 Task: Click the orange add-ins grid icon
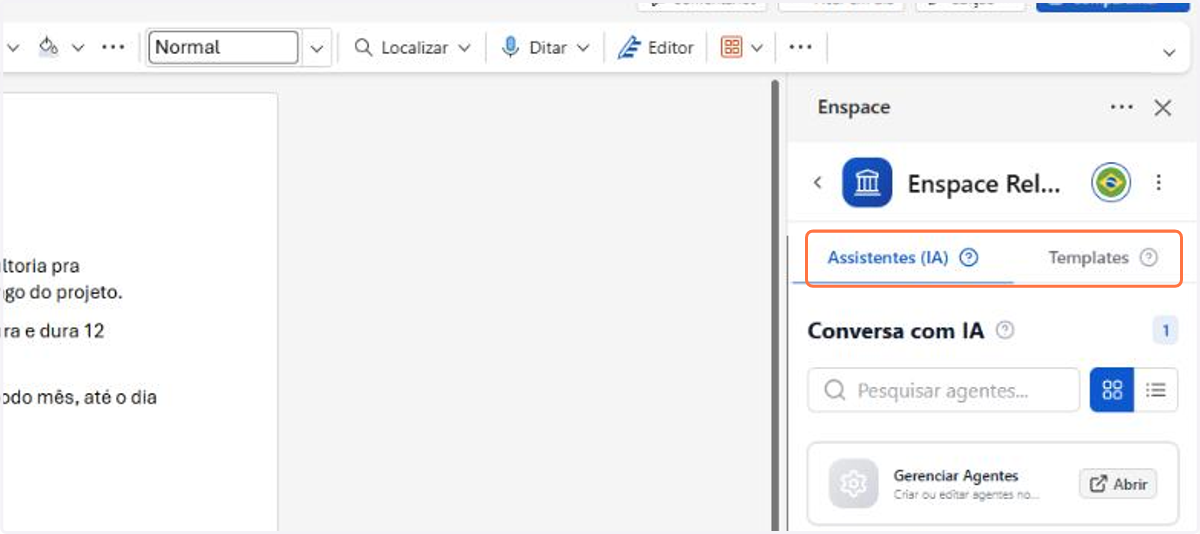(732, 47)
